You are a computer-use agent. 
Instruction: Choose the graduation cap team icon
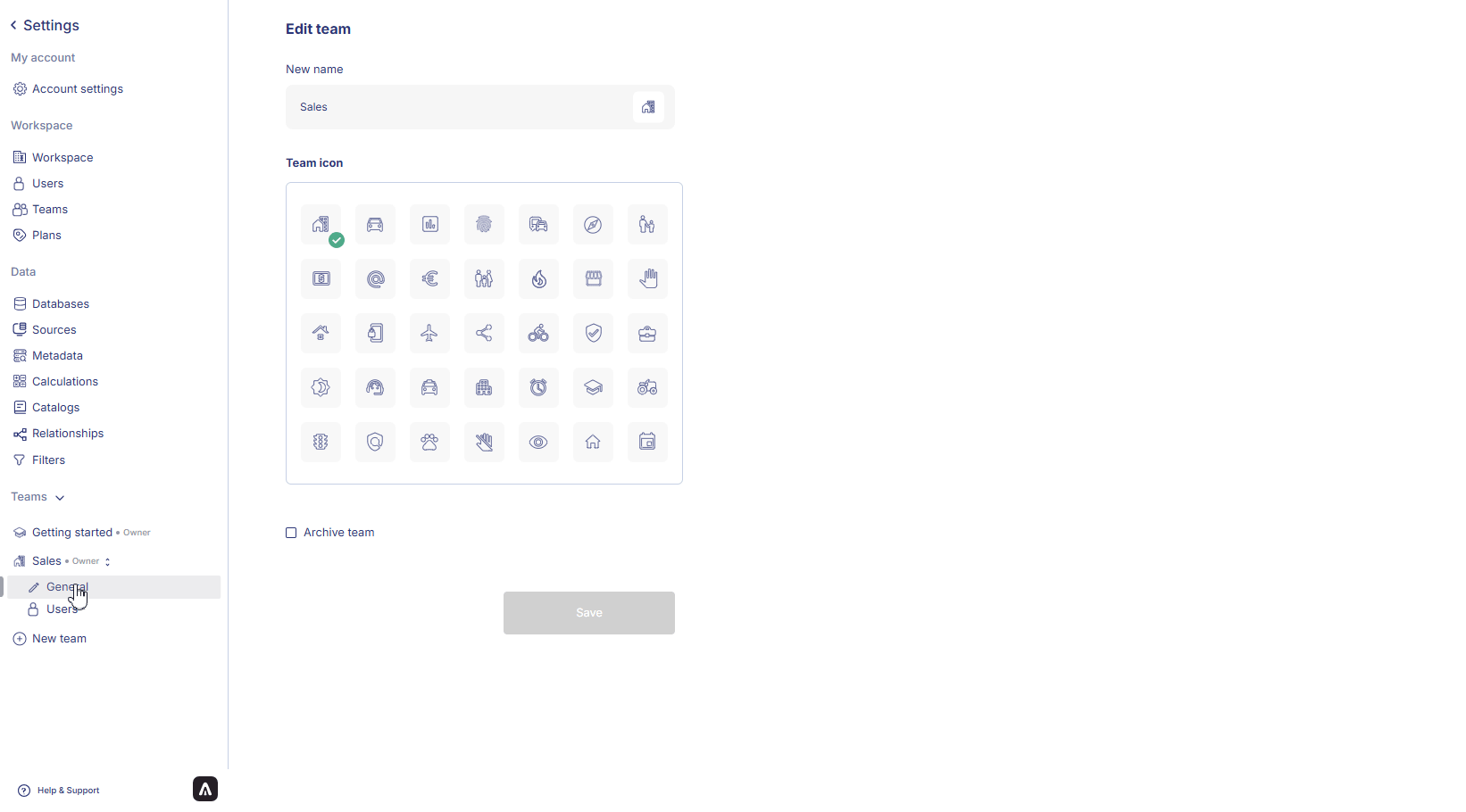click(593, 388)
